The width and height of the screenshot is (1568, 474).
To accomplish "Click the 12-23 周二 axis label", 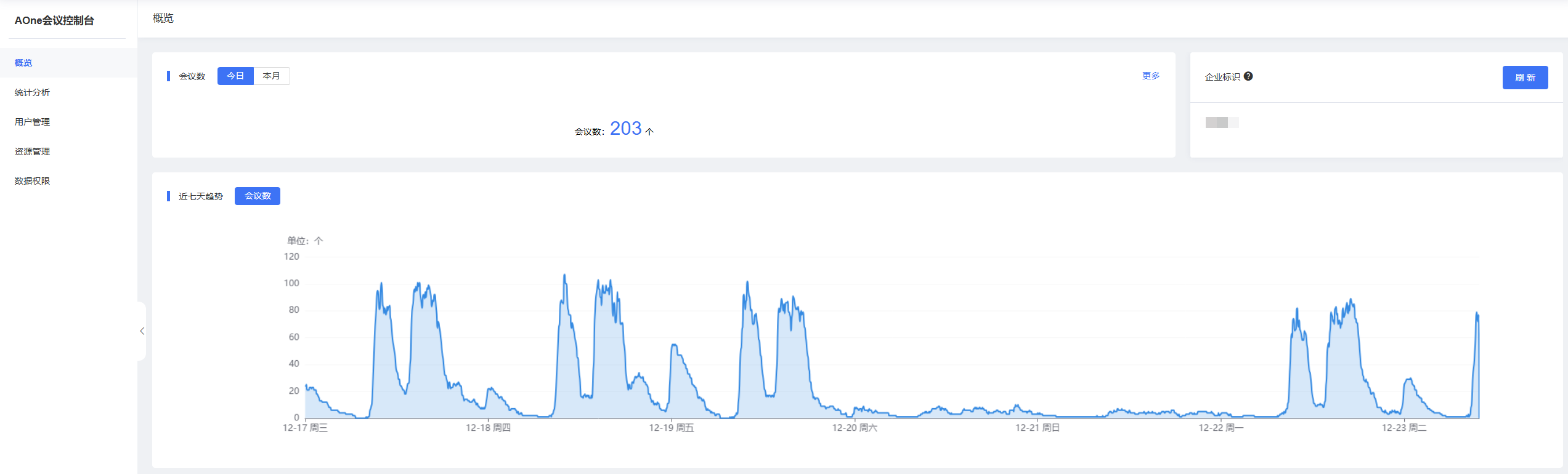I will [1404, 428].
